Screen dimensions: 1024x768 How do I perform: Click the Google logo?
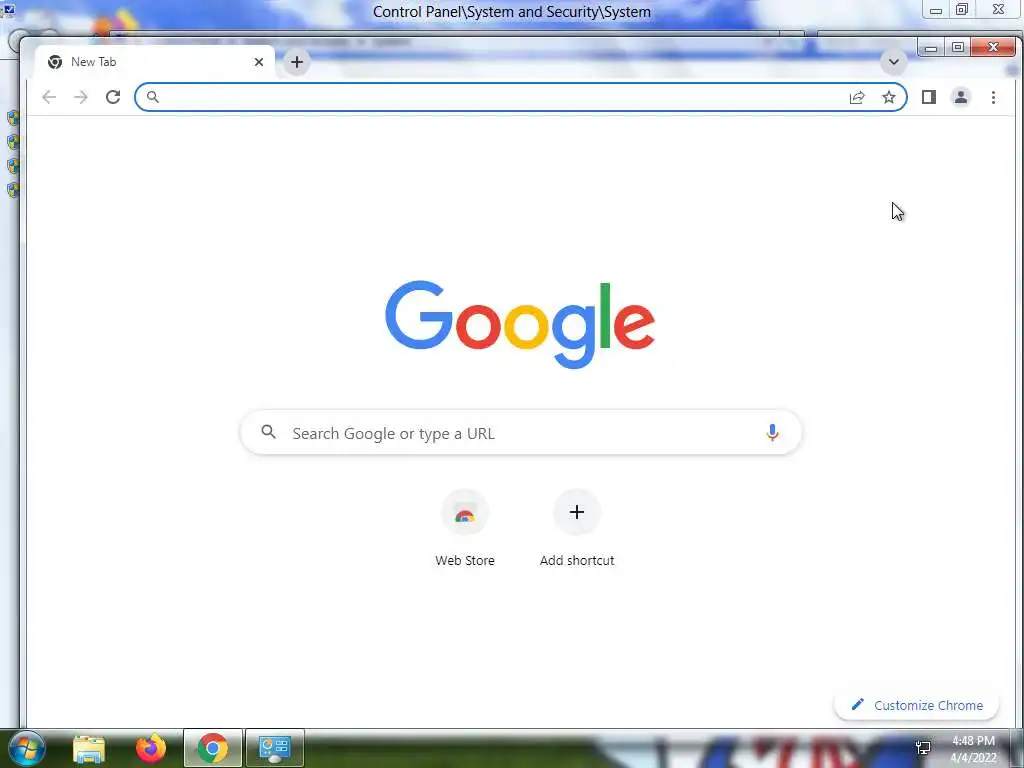[520, 324]
